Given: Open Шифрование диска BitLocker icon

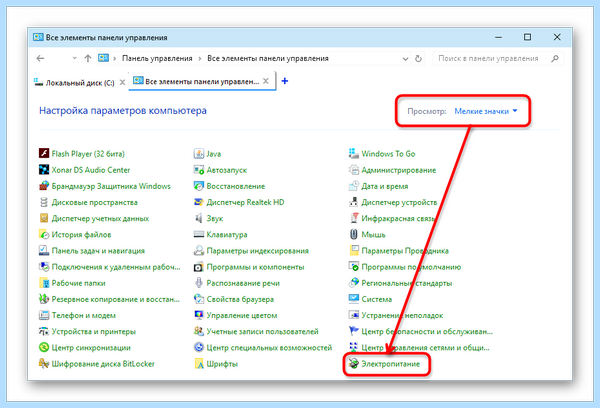Looking at the screenshot, I should (x=44, y=364).
